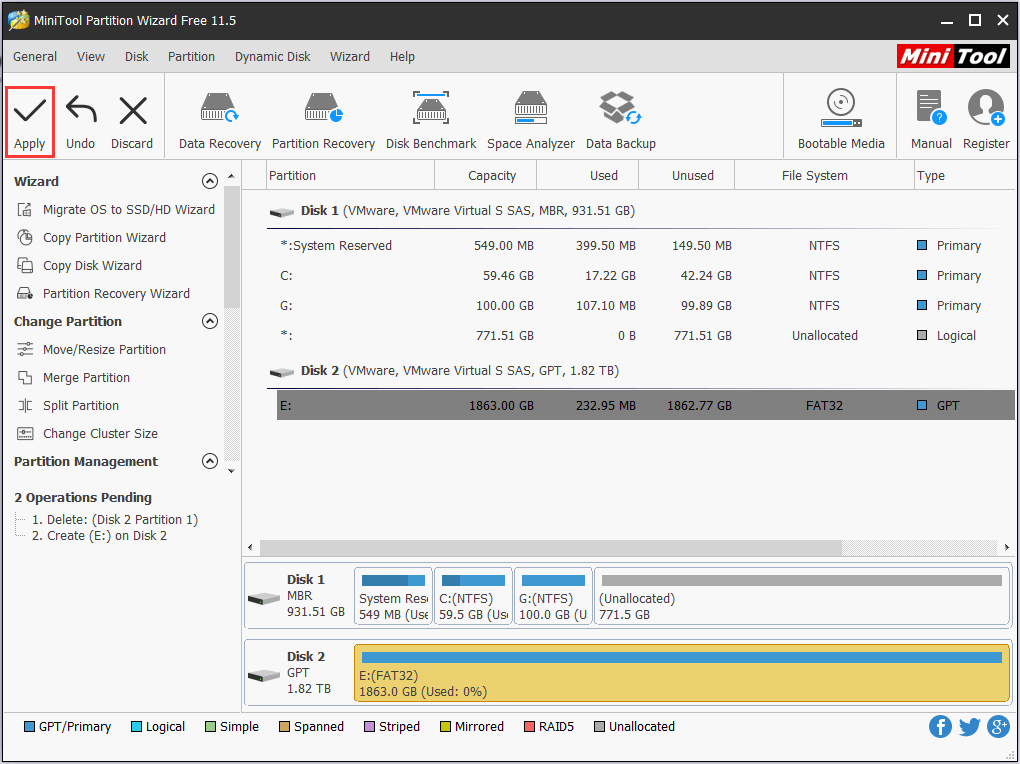Screen dimensions: 1020x764
Task: Open the Dynamic Disk menu
Action: tap(273, 57)
